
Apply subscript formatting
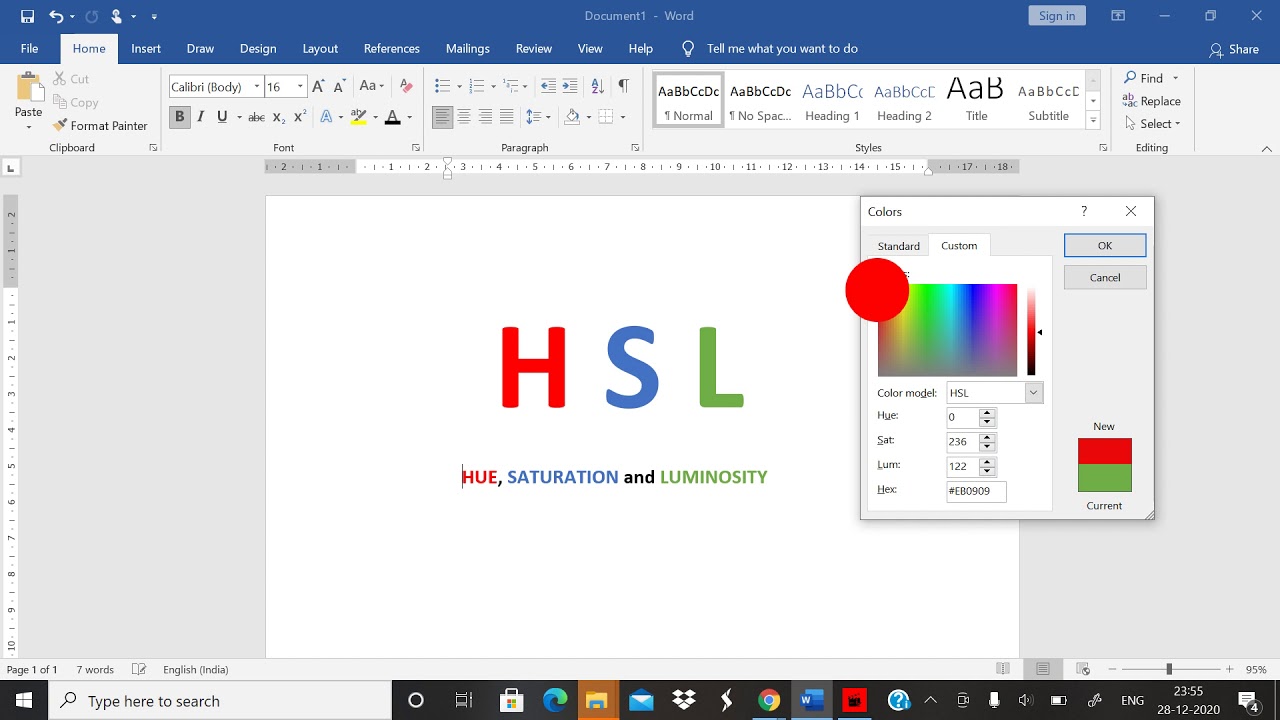tap(279, 117)
